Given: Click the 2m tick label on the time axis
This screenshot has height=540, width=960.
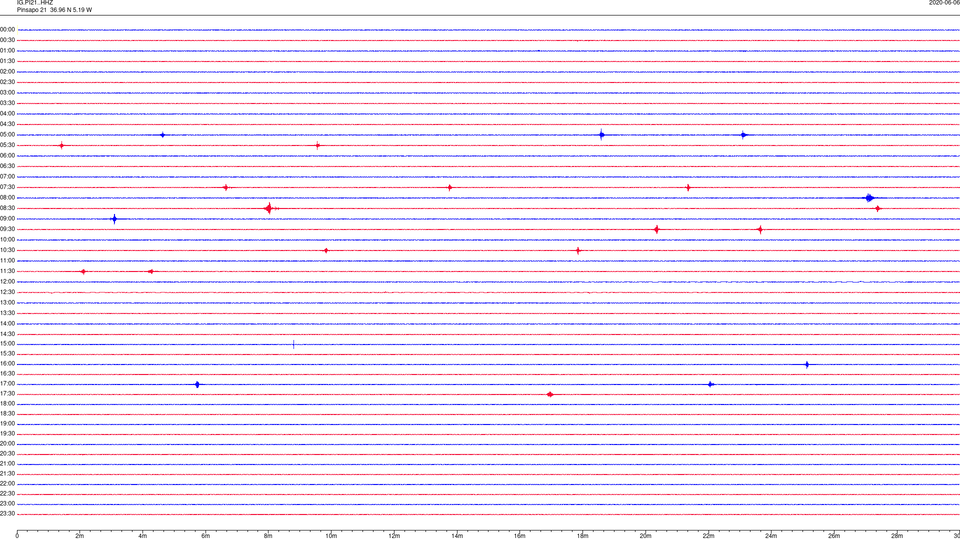Looking at the screenshot, I should point(80,536).
